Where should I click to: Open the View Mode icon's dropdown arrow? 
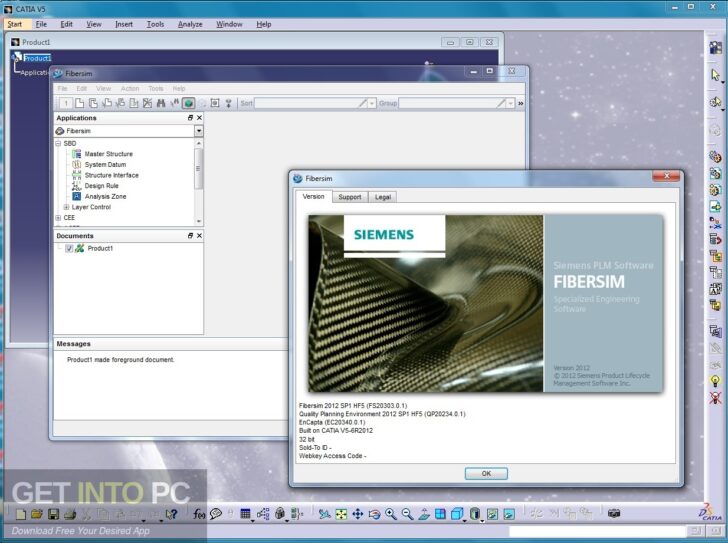[x=482, y=521]
